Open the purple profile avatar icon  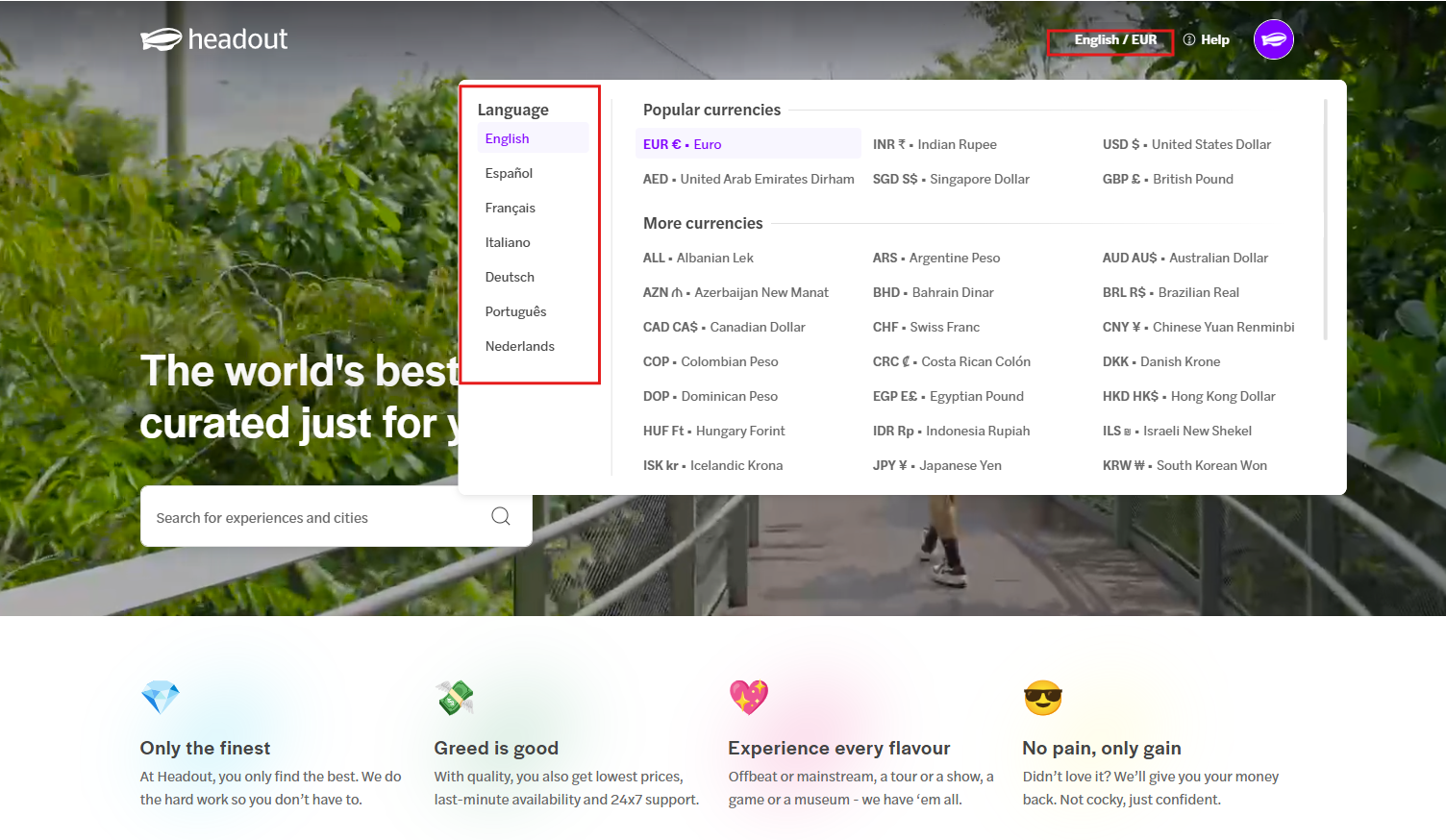coord(1273,39)
